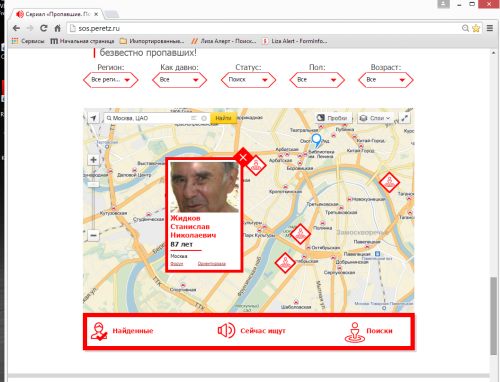Click the map zoom slider track
Viewport: 500px width, 382px height.
pos(93,197)
